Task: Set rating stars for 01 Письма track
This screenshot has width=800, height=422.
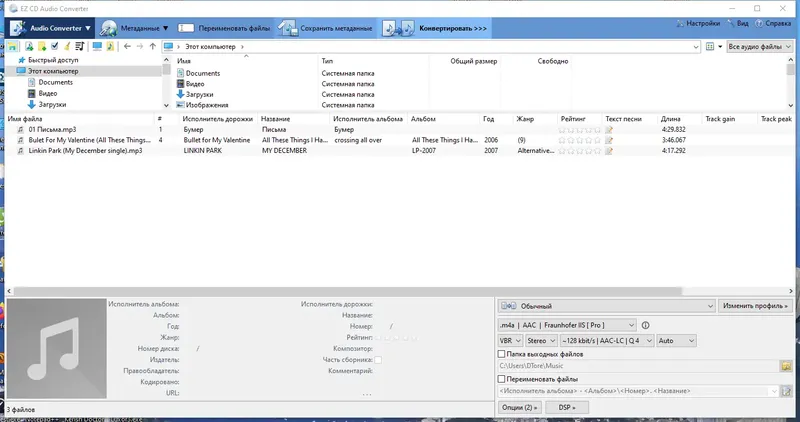Action: (x=580, y=130)
